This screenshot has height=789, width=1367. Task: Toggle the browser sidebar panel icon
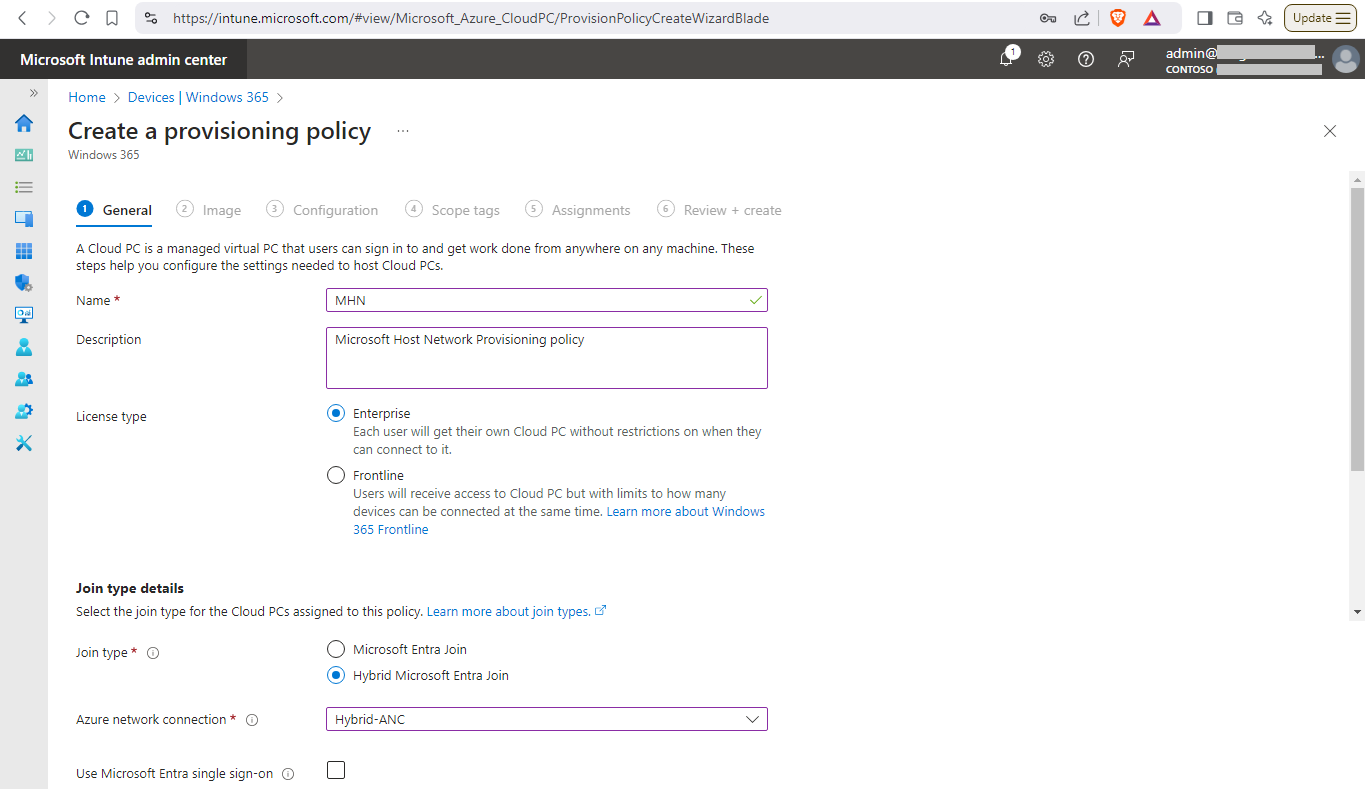click(x=1205, y=18)
